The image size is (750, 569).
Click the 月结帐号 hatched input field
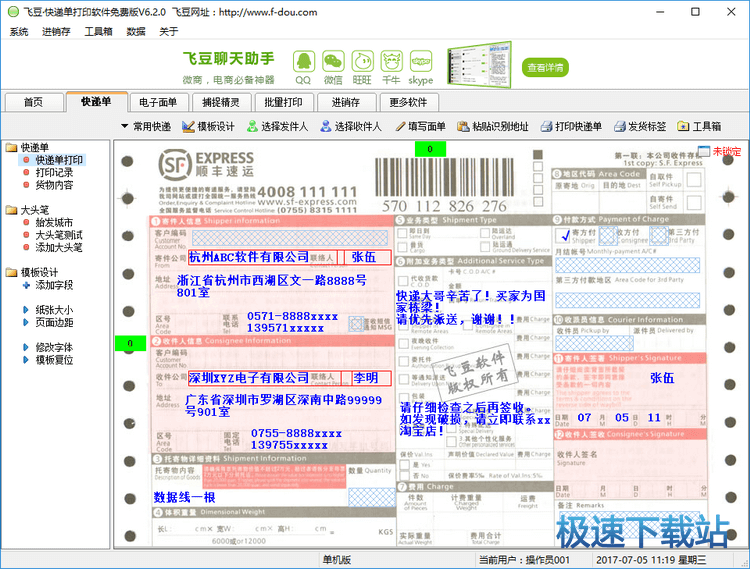(628, 265)
